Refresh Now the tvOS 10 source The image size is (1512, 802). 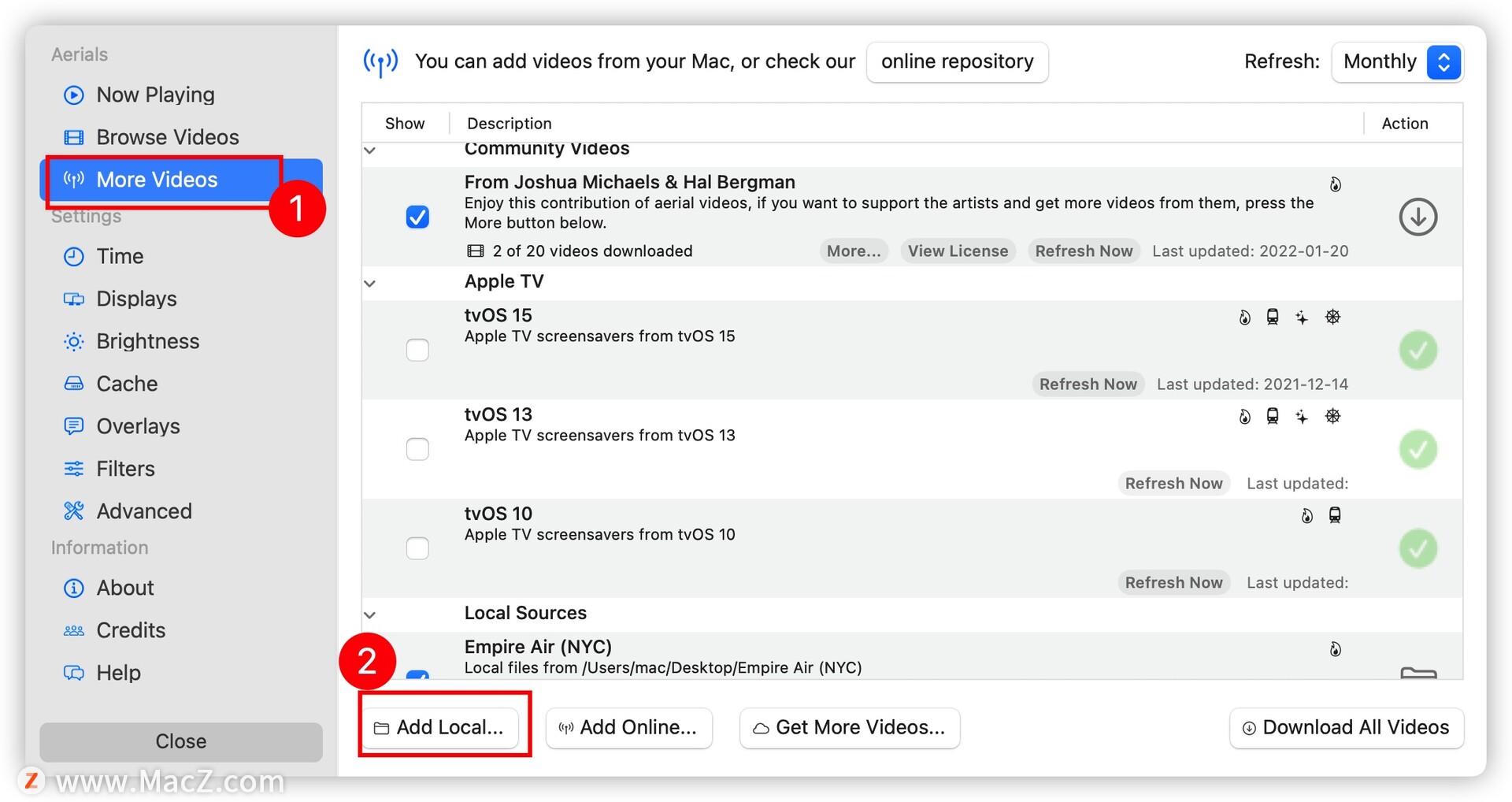pyautogui.click(x=1173, y=583)
